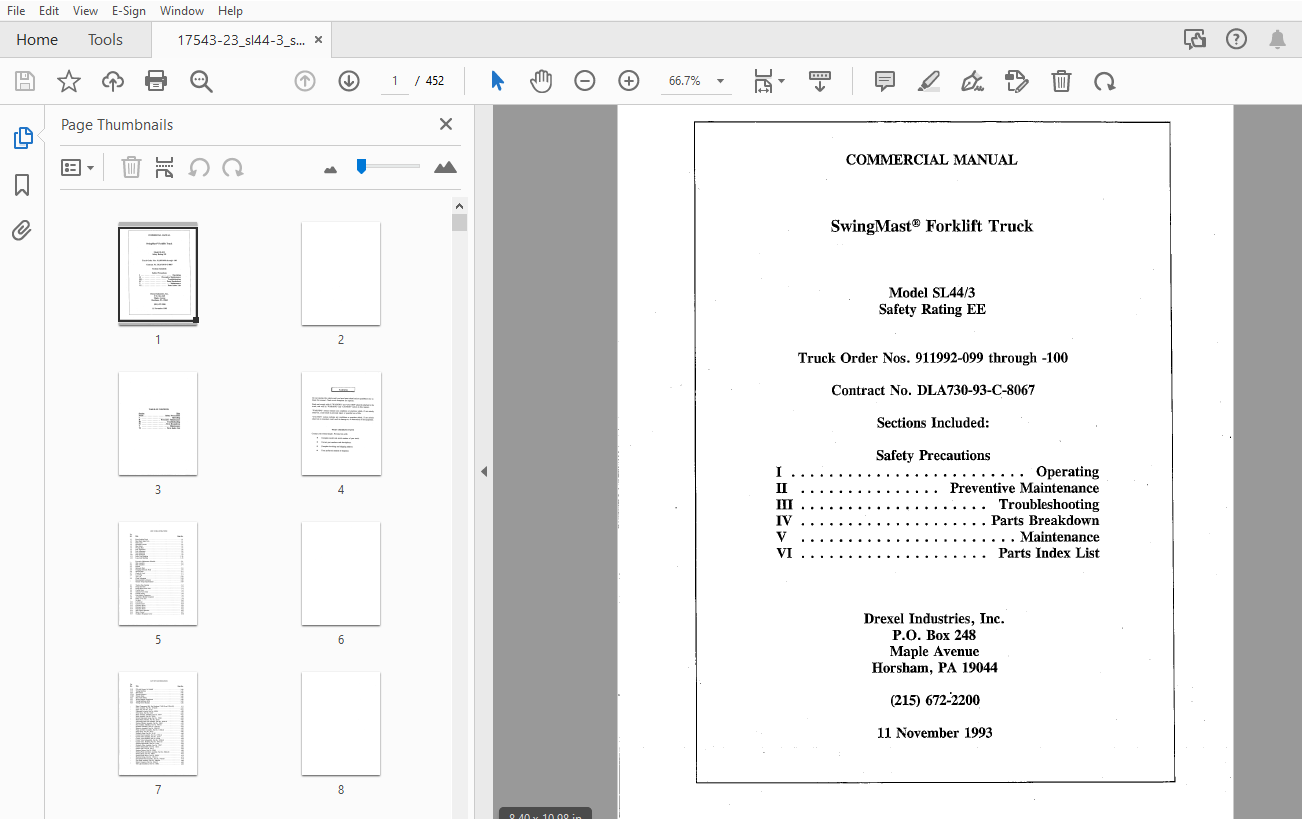Delete page with toolbar trash icon
The width and height of the screenshot is (1302, 819).
(1061, 81)
